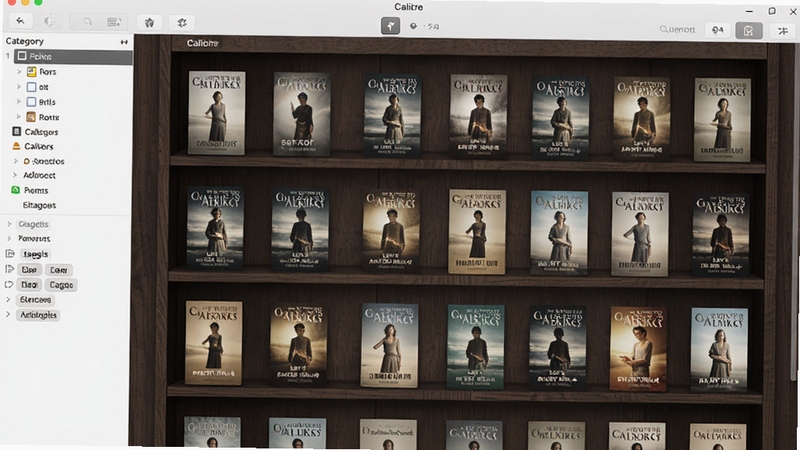Click the second leaf-shaped toolbar icon
This screenshot has width=800, height=450.
click(x=182, y=22)
